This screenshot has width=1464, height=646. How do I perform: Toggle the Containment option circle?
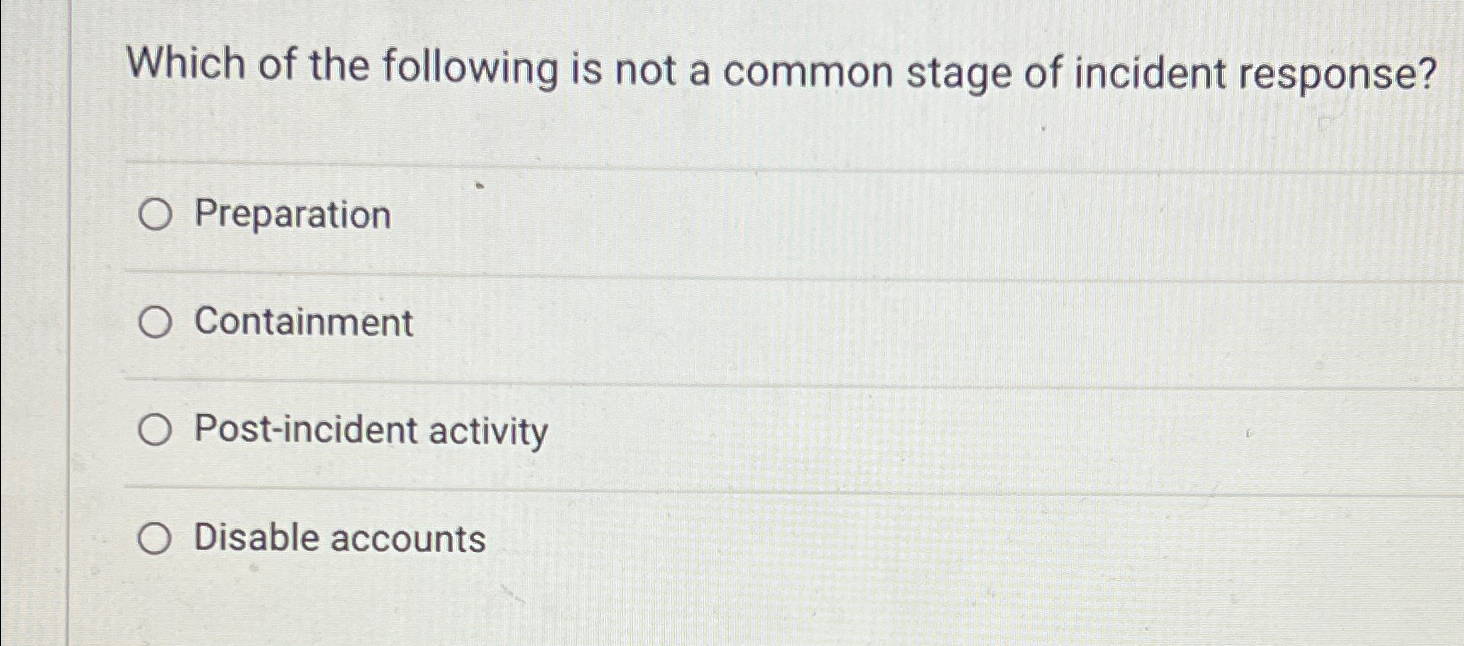click(155, 322)
